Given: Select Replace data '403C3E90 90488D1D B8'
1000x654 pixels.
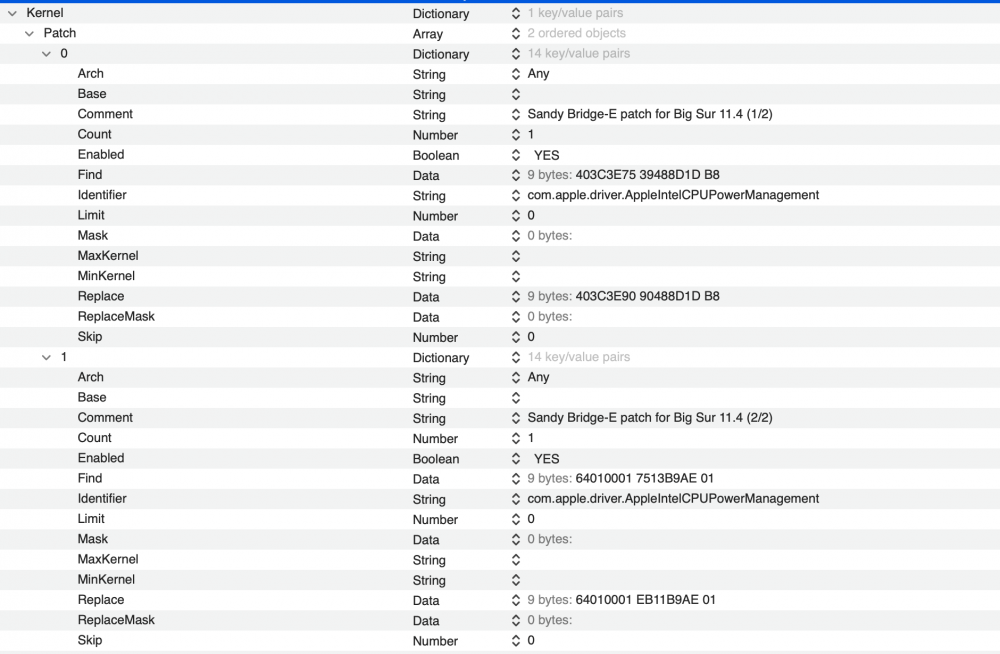Looking at the screenshot, I should click(x=647, y=296).
